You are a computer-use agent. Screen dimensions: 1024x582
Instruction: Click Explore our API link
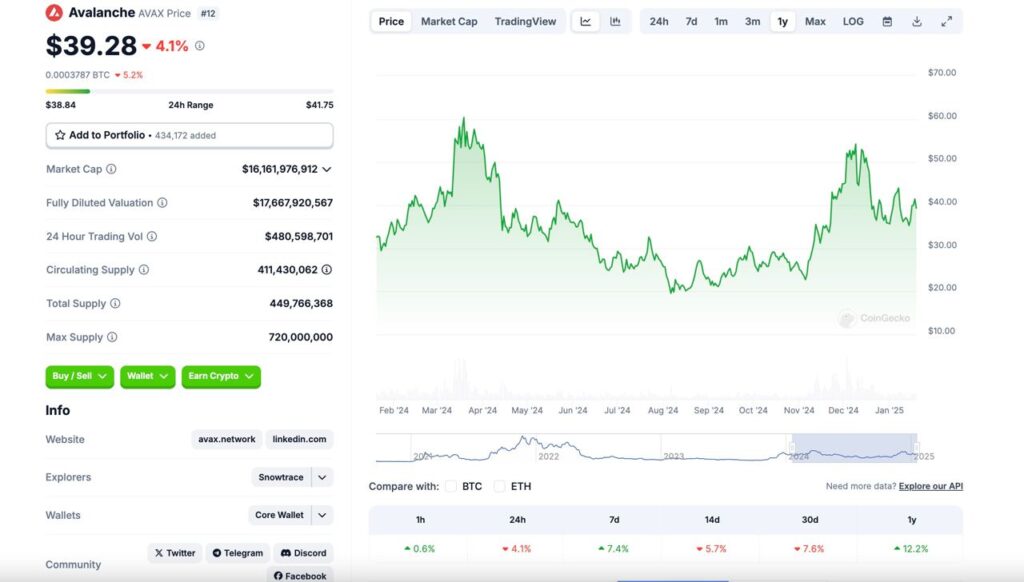(931, 487)
